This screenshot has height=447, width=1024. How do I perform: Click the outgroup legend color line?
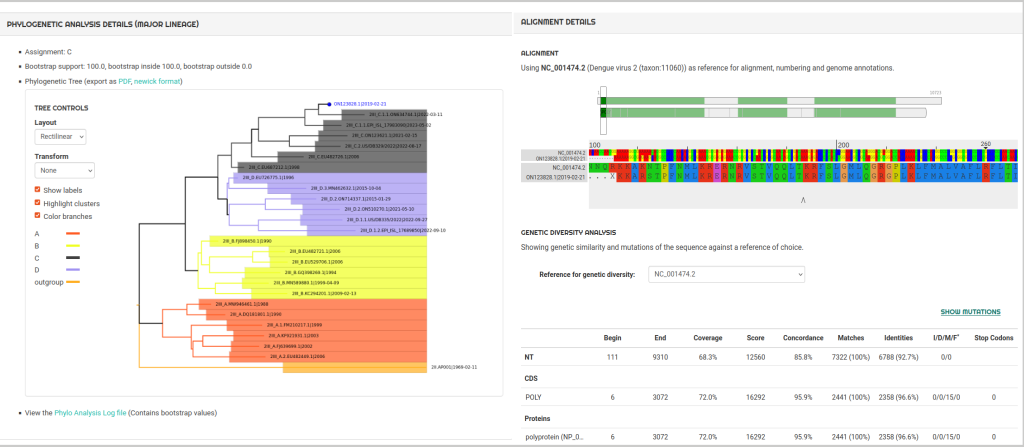[71, 282]
